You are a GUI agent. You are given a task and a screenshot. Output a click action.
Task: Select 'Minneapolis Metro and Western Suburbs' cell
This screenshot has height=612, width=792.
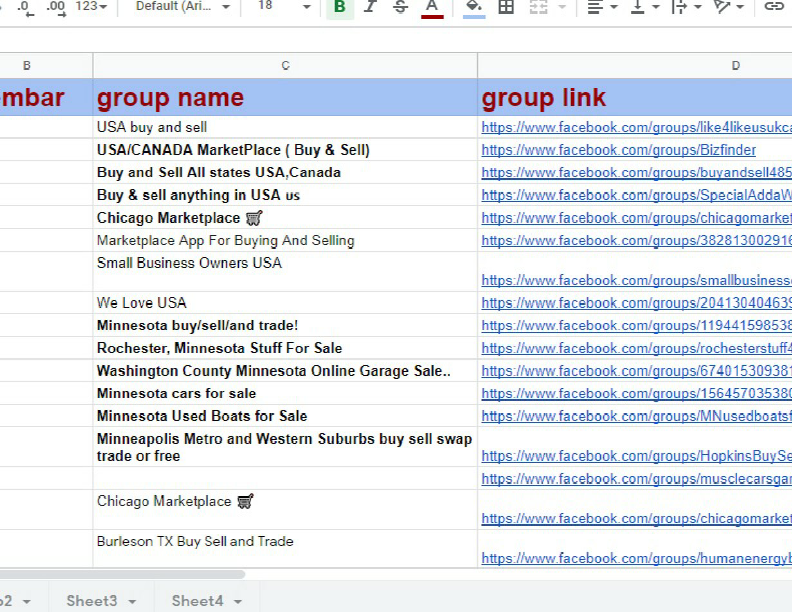[x=285, y=447]
